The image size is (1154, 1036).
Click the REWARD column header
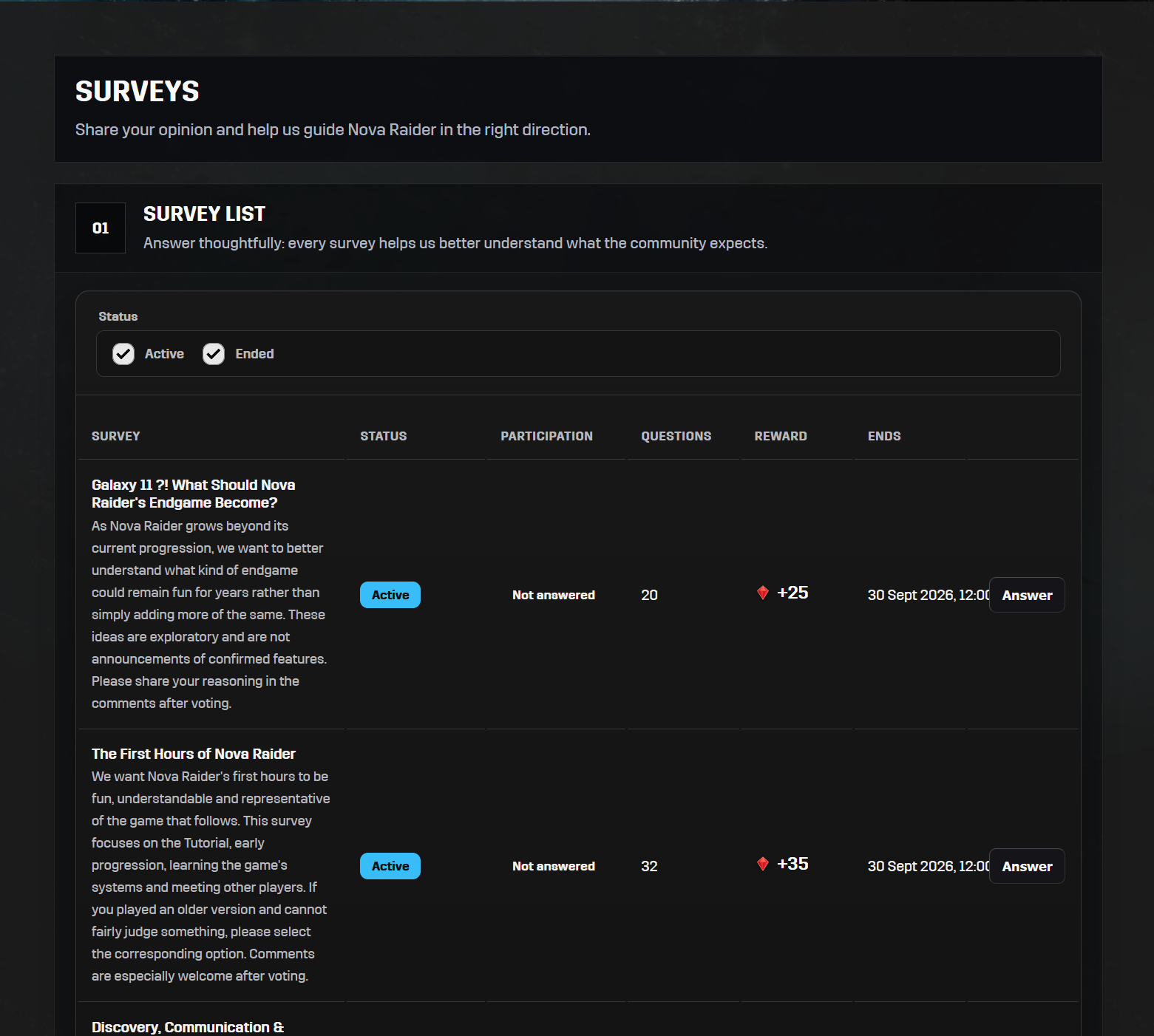click(x=781, y=436)
